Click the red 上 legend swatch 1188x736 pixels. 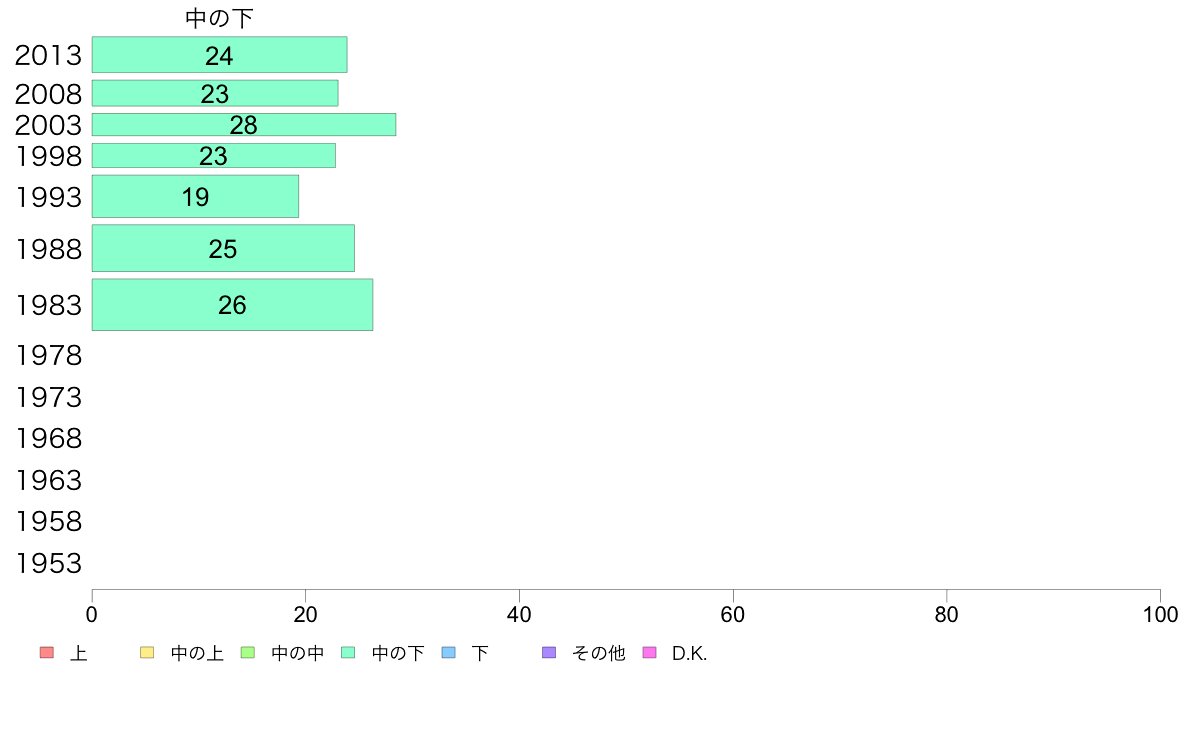[x=47, y=653]
